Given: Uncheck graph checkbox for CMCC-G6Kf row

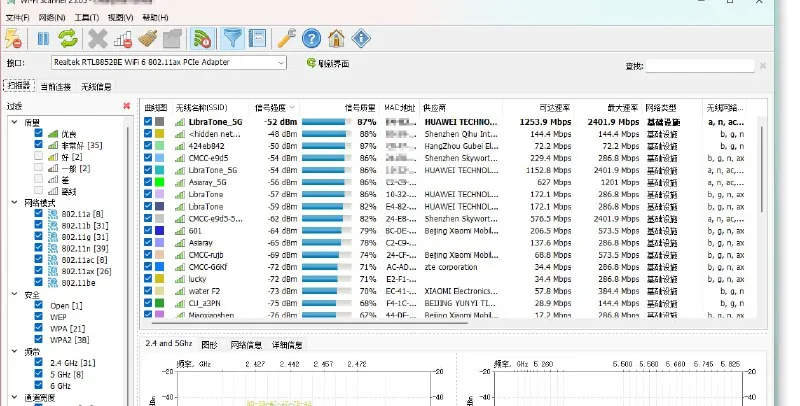Looking at the screenshot, I should pyautogui.click(x=148, y=267).
